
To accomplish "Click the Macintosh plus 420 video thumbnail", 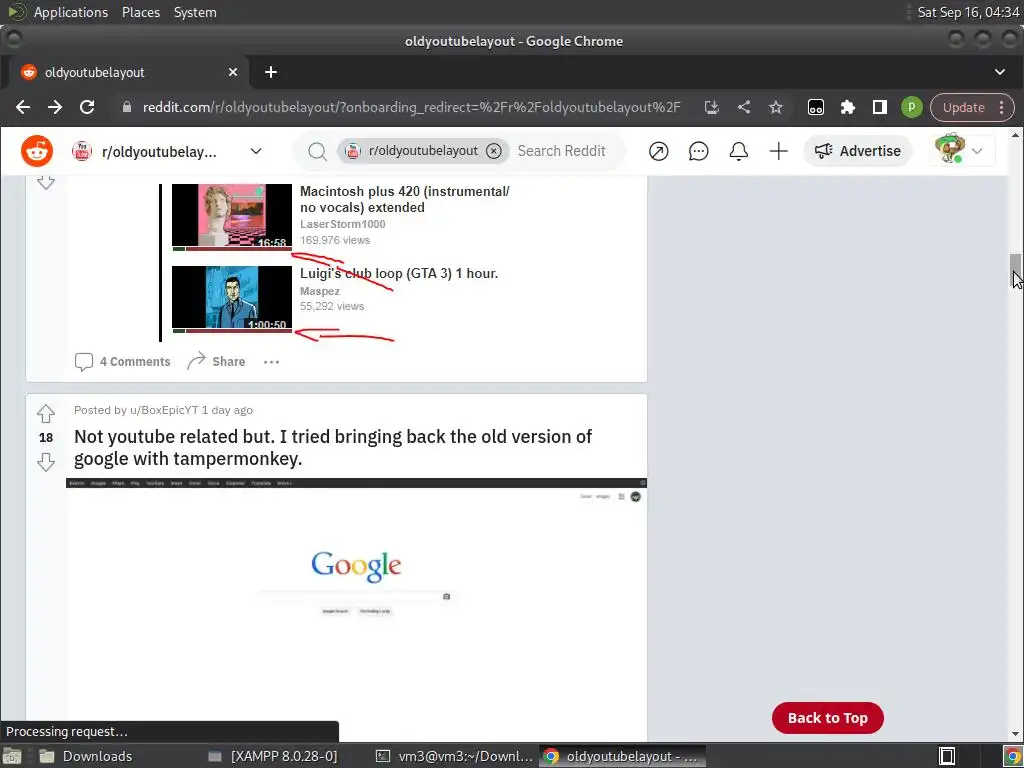I will [232, 217].
